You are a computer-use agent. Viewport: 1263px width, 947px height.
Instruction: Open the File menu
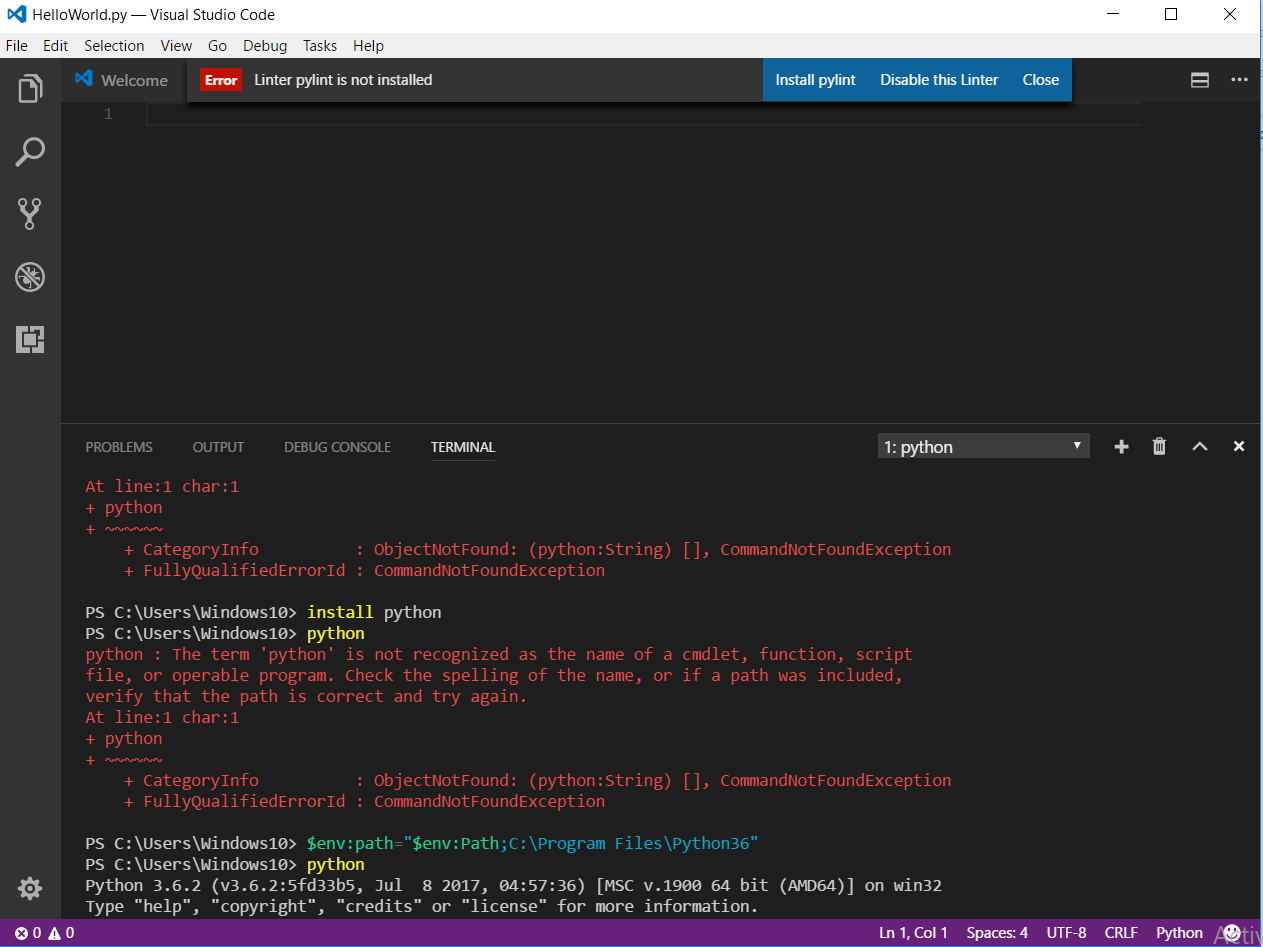(x=16, y=46)
